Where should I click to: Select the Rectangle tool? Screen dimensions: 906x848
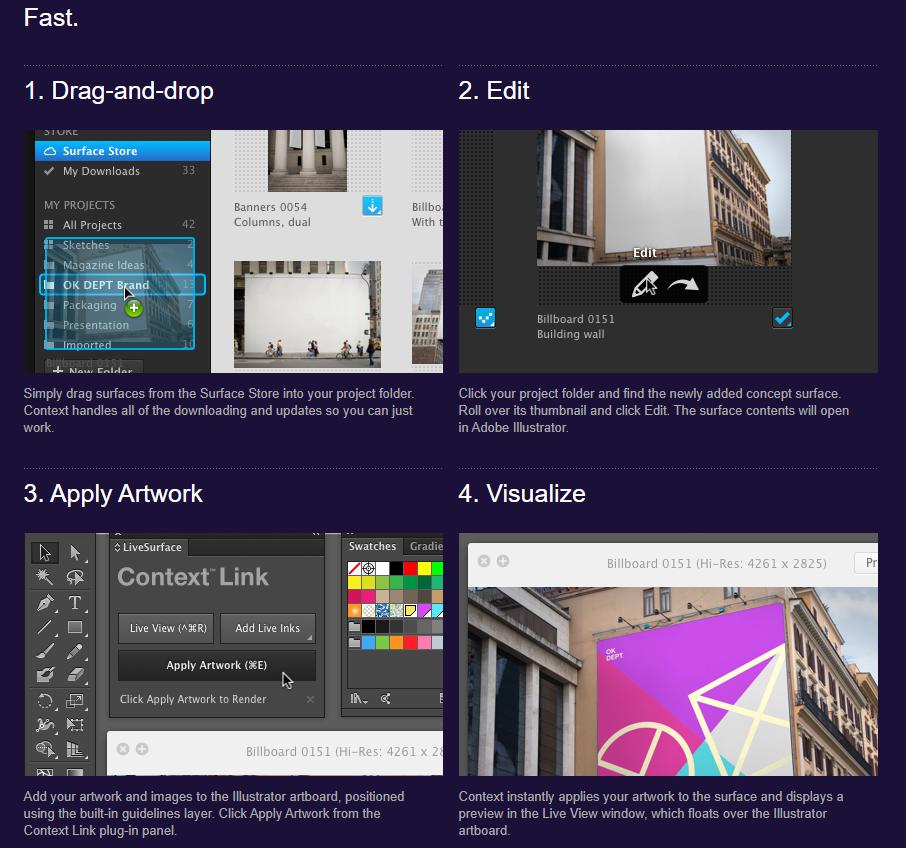[75, 627]
